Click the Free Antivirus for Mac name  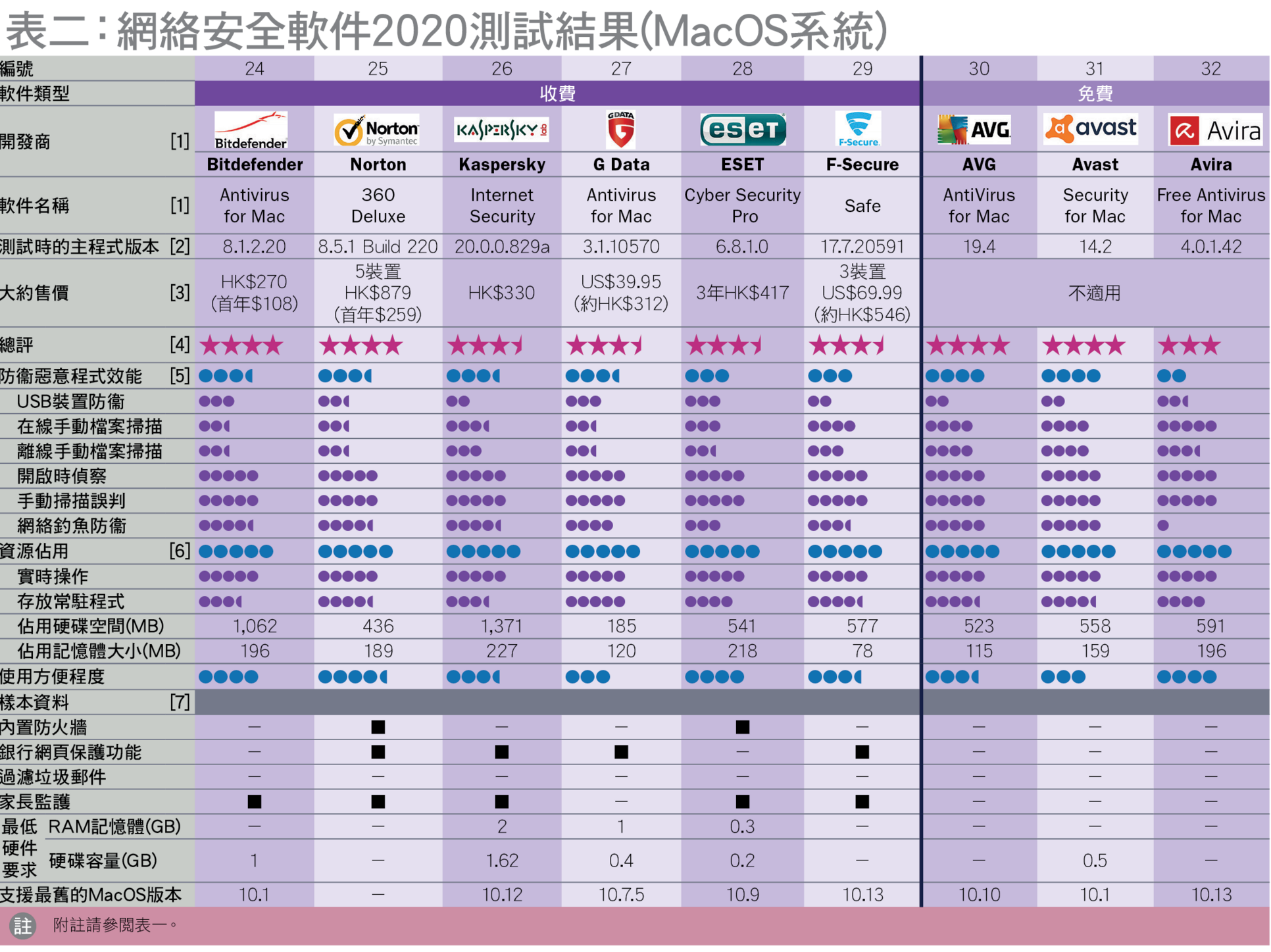coord(1210,205)
